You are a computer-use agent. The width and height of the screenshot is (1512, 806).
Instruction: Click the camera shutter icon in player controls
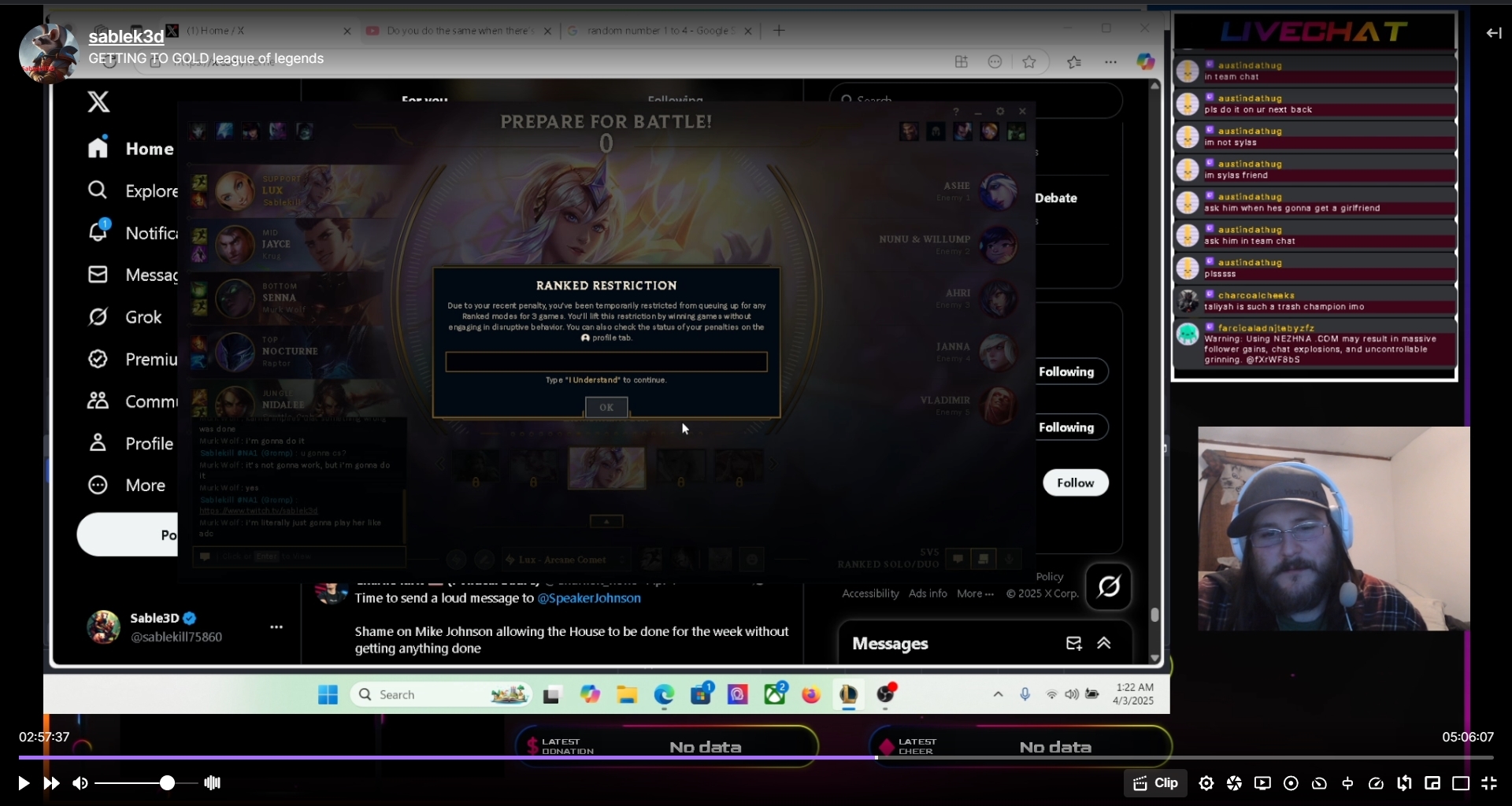pyautogui.click(x=1234, y=783)
